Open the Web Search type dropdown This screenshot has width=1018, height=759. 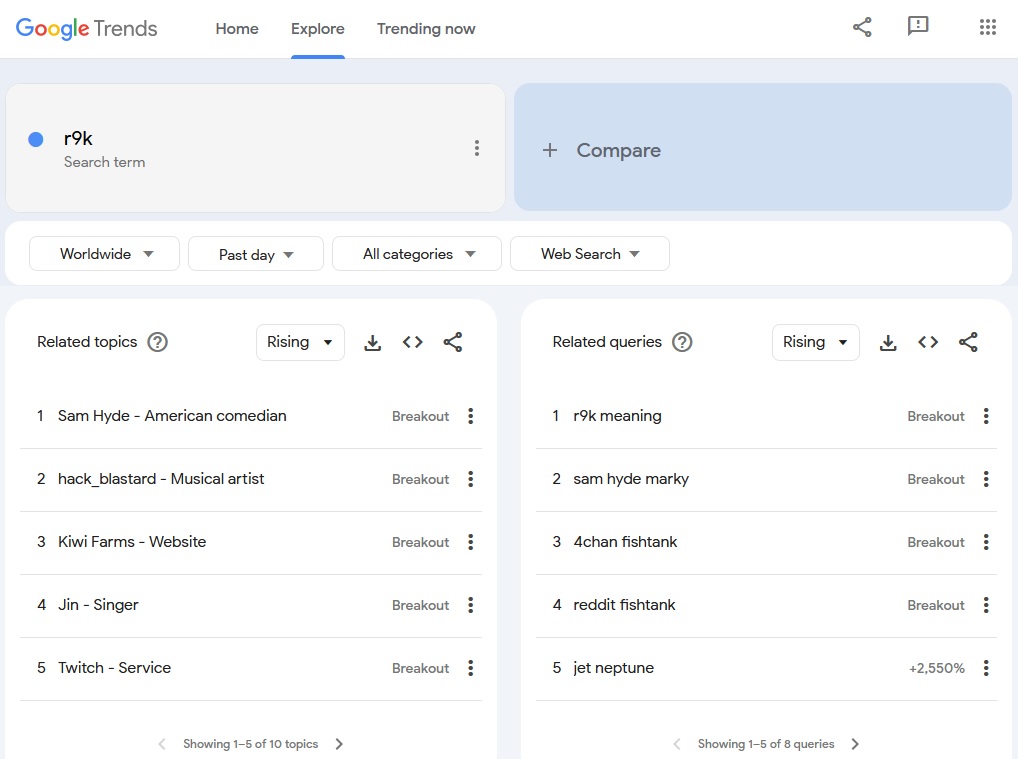[x=590, y=254]
